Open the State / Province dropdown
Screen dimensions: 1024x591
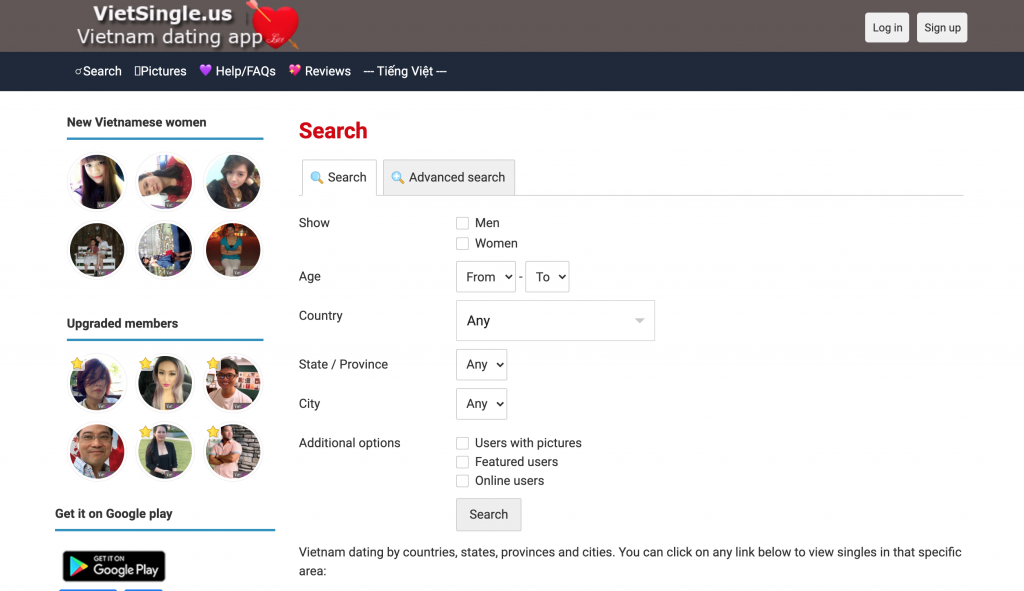(x=481, y=365)
